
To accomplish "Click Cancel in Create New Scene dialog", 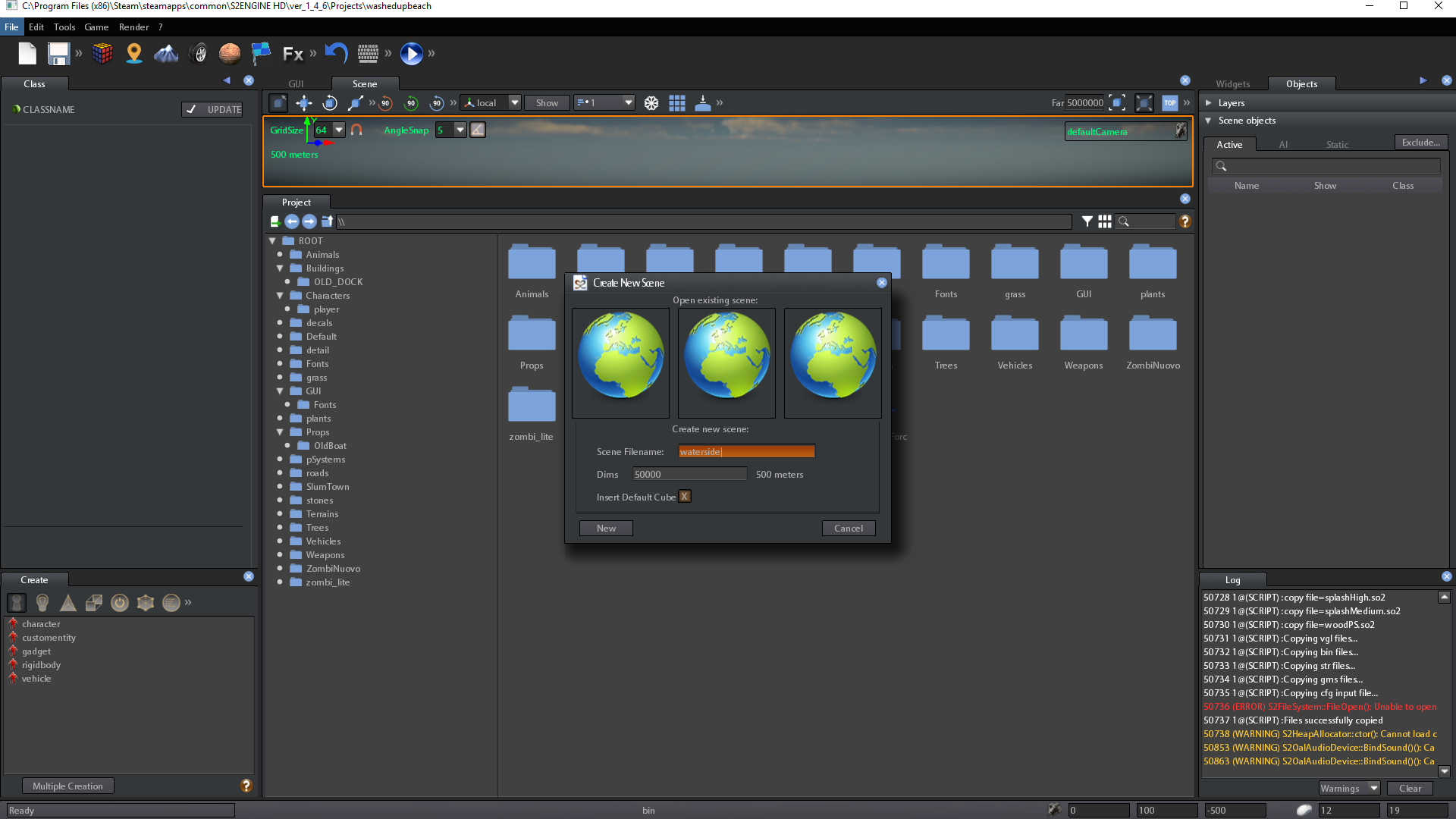I will coord(849,529).
